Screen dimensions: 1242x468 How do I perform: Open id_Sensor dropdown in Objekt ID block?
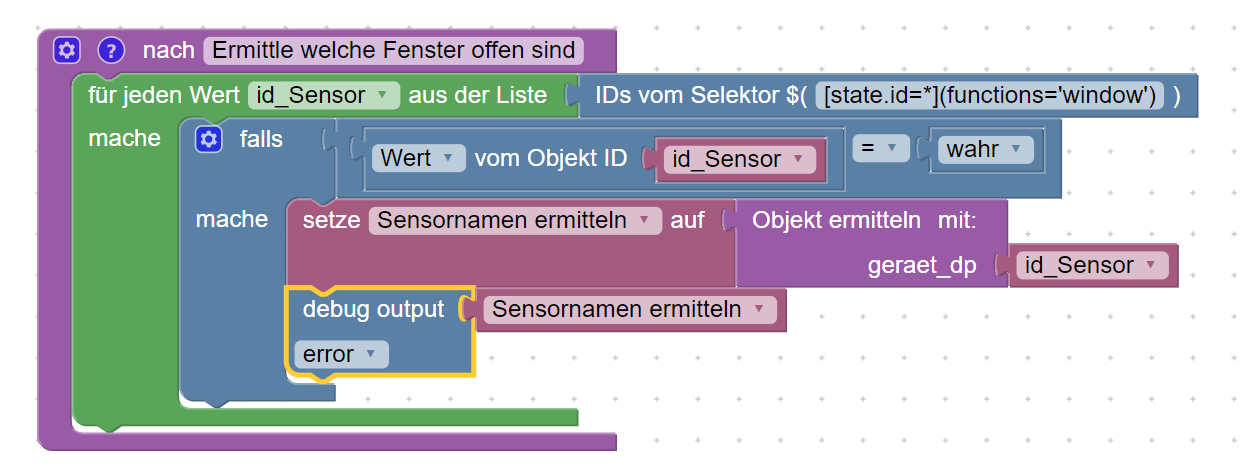tap(738, 160)
